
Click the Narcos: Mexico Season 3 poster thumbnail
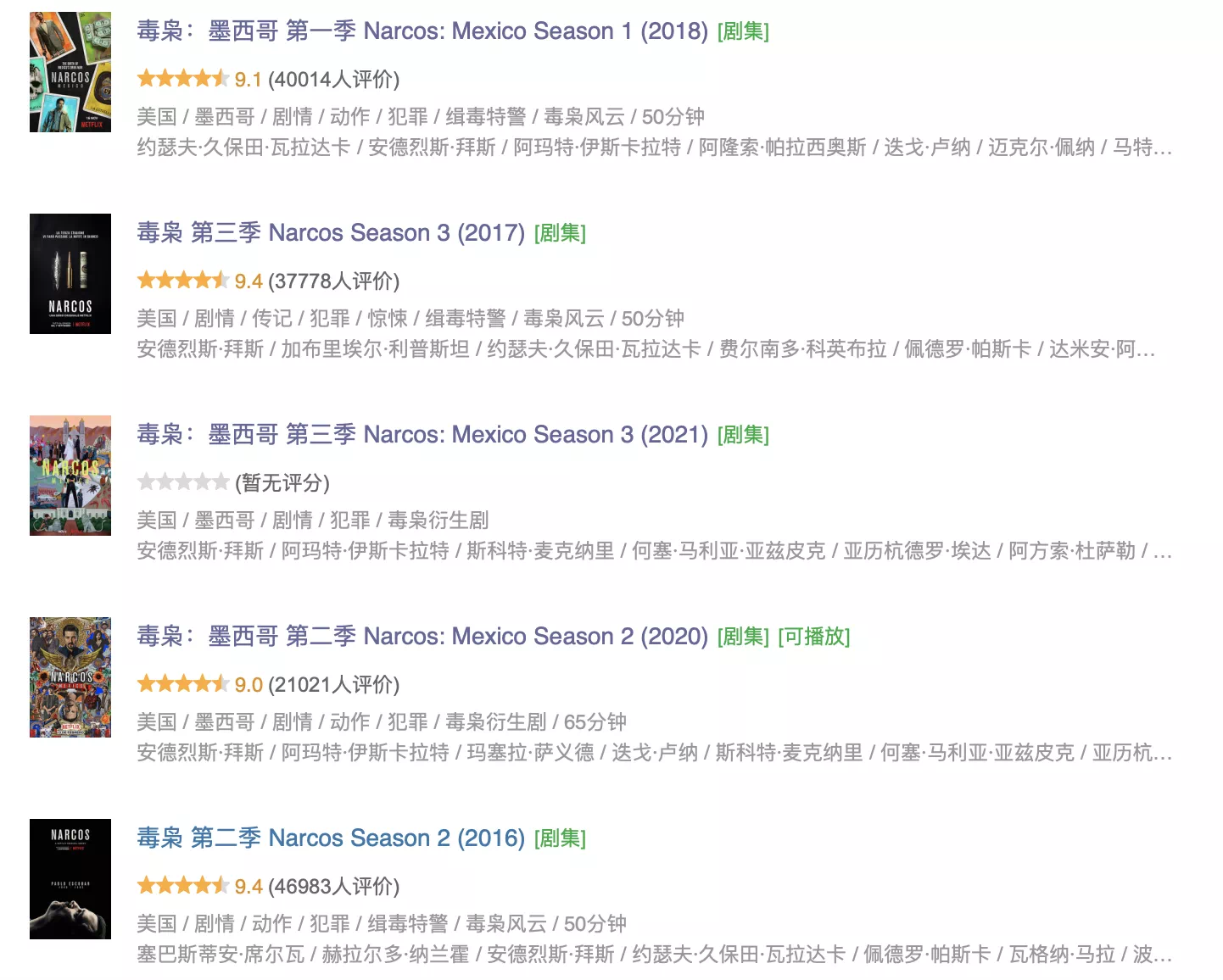click(x=70, y=476)
